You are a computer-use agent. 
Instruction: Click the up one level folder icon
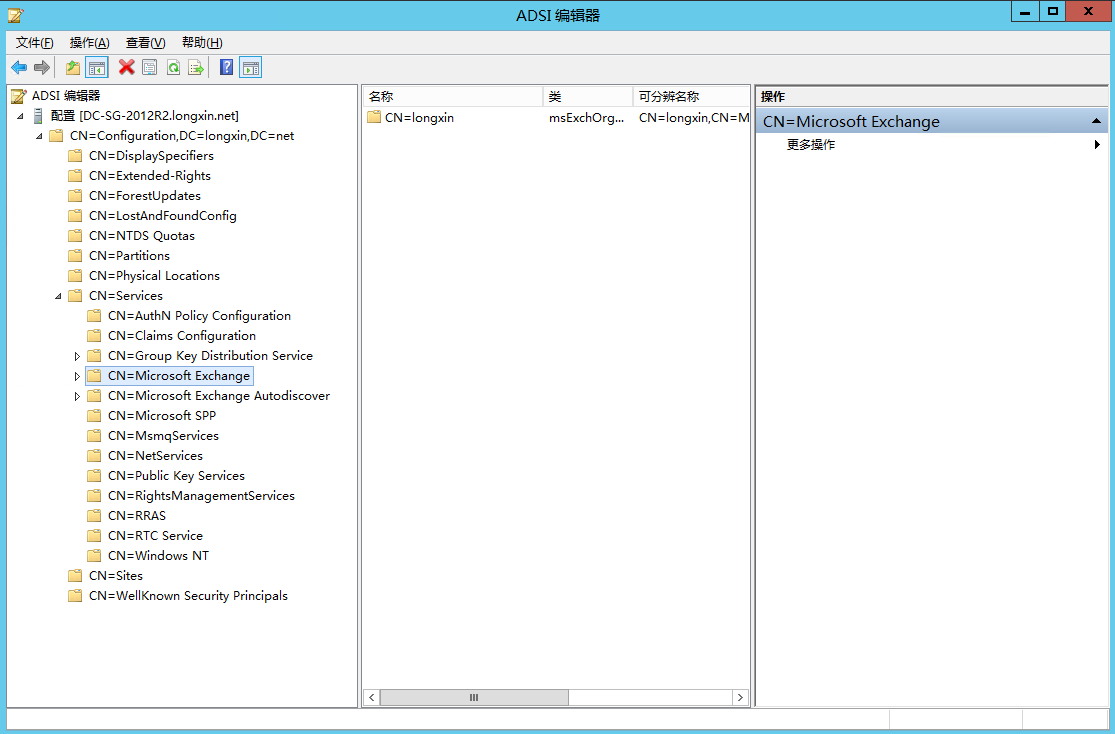click(72, 67)
